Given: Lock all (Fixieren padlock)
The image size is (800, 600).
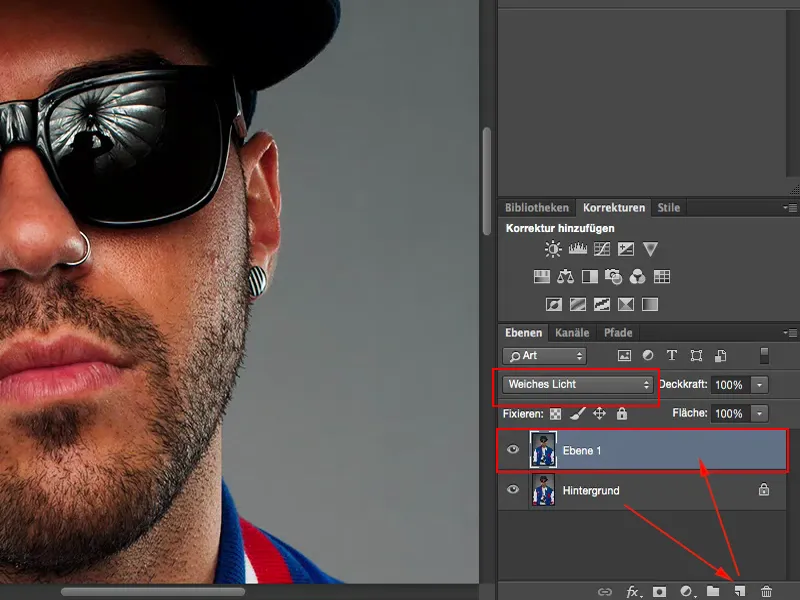Looking at the screenshot, I should click(x=621, y=413).
